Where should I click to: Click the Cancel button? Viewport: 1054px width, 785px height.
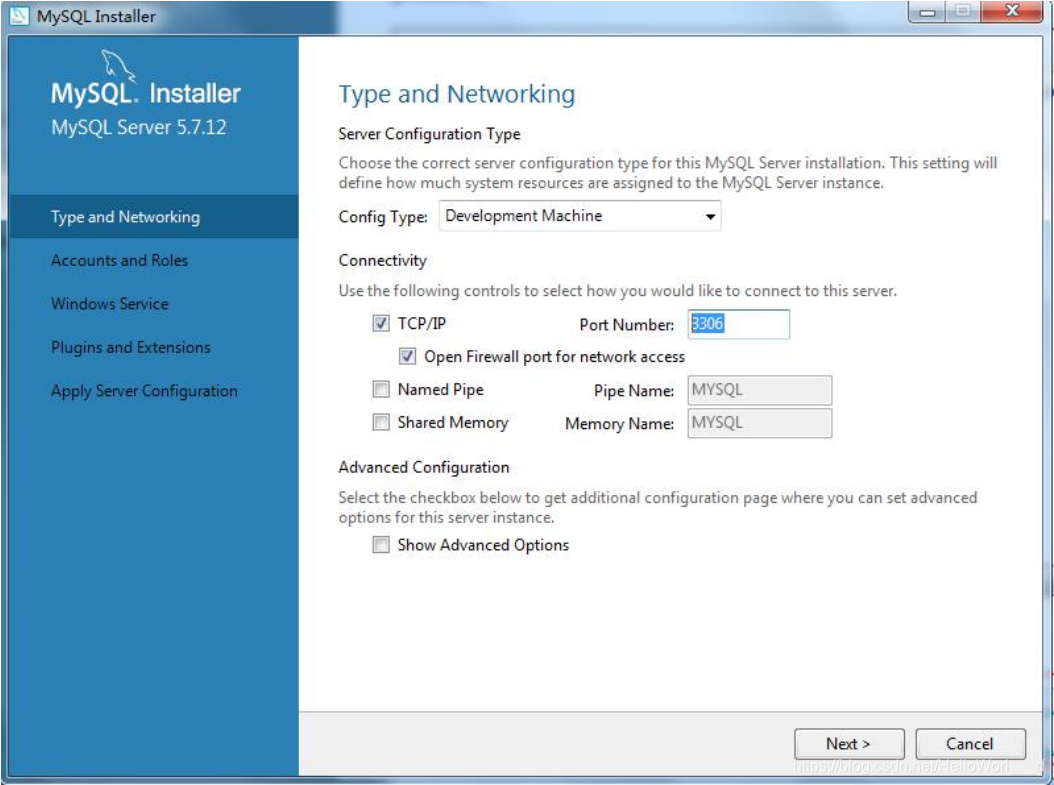click(970, 744)
